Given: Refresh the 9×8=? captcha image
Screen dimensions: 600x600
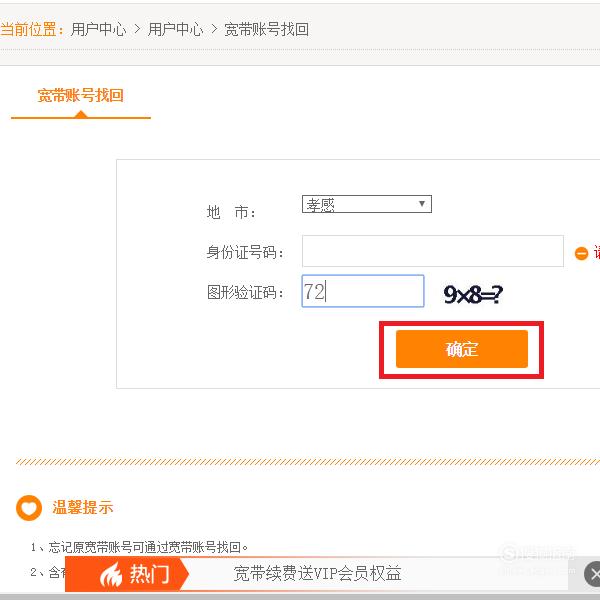Looking at the screenshot, I should 473,294.
